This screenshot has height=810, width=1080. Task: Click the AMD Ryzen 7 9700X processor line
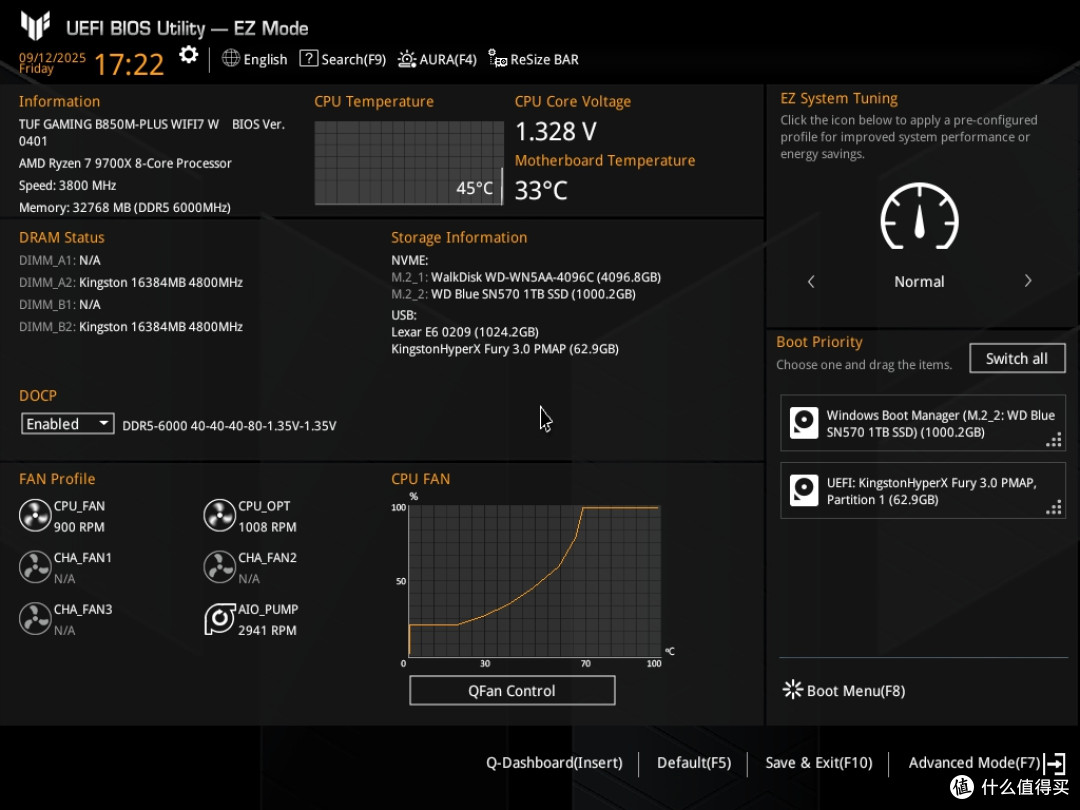[x=125, y=163]
